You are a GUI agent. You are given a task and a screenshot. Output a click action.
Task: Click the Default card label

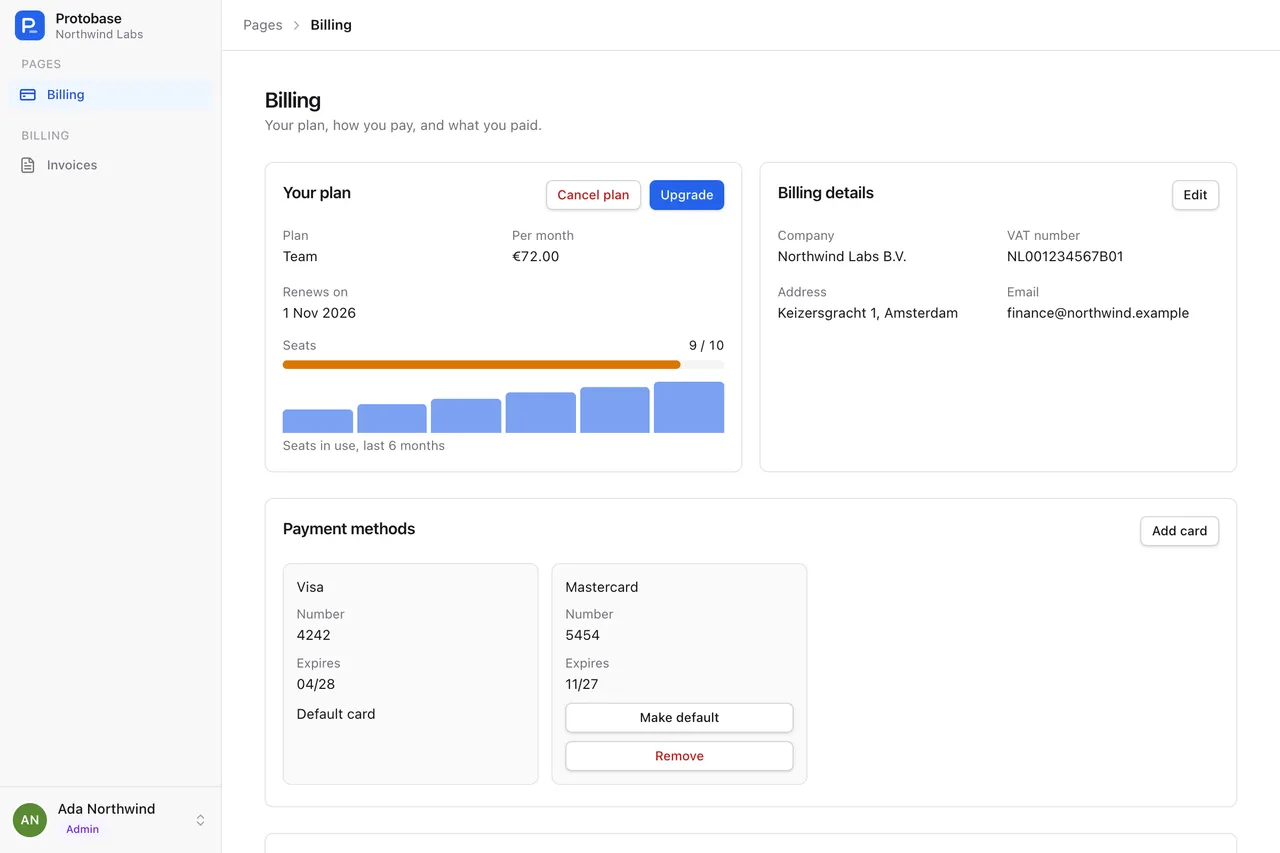[336, 714]
